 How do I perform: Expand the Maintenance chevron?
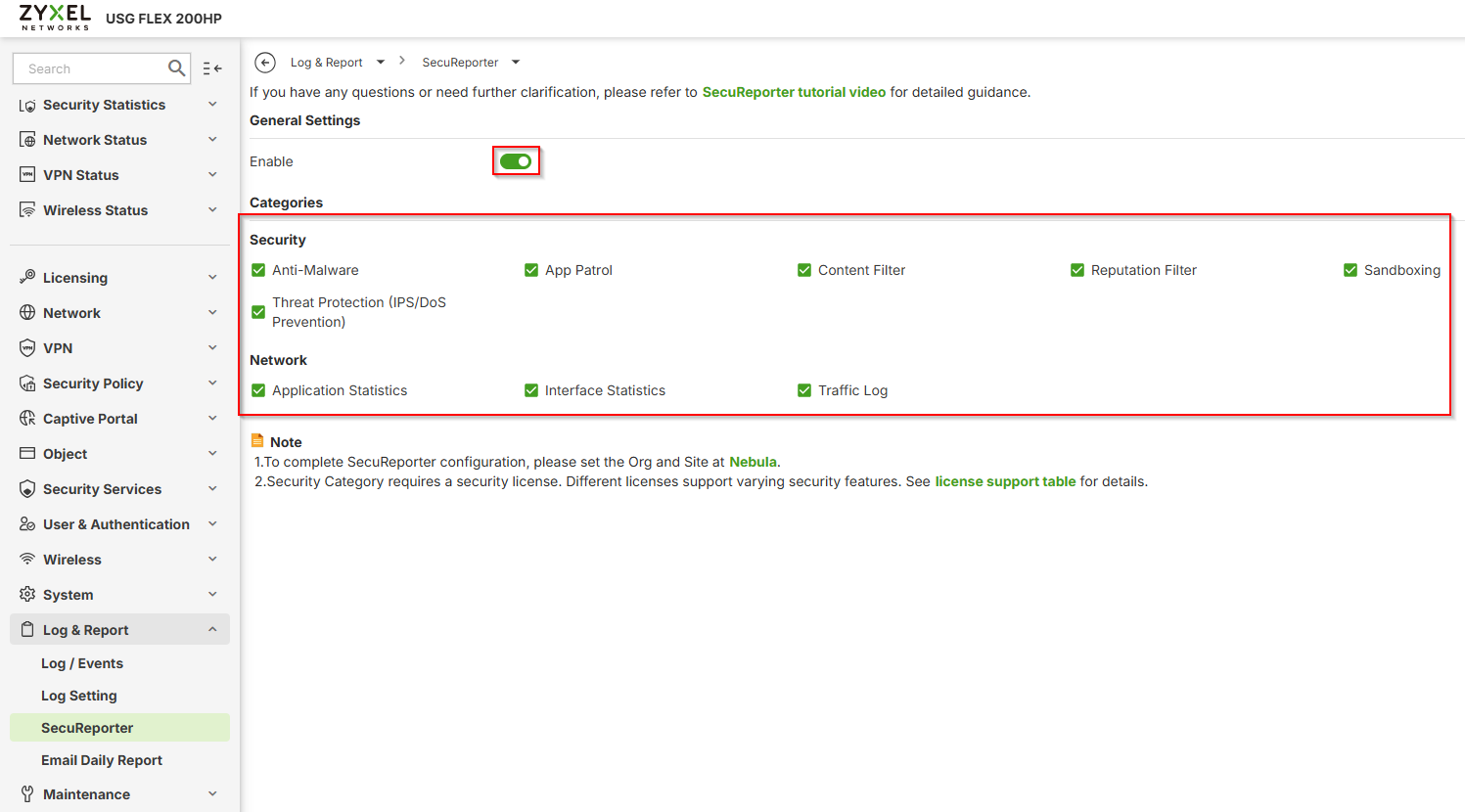212,794
